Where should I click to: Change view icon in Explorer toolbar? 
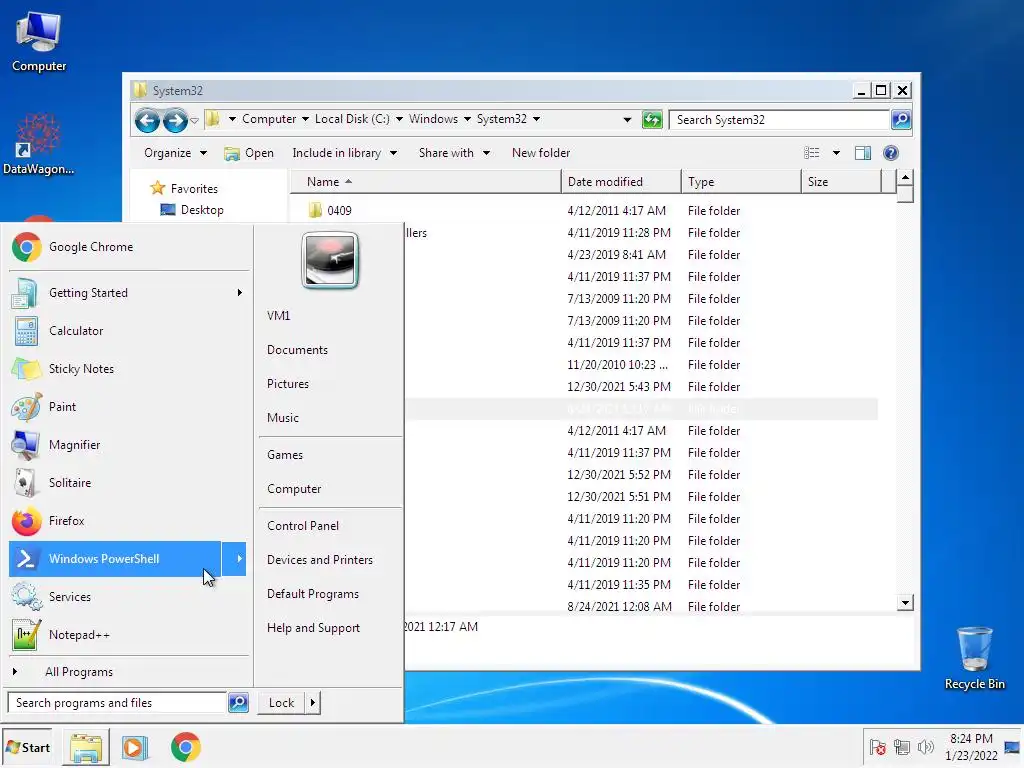[x=812, y=153]
